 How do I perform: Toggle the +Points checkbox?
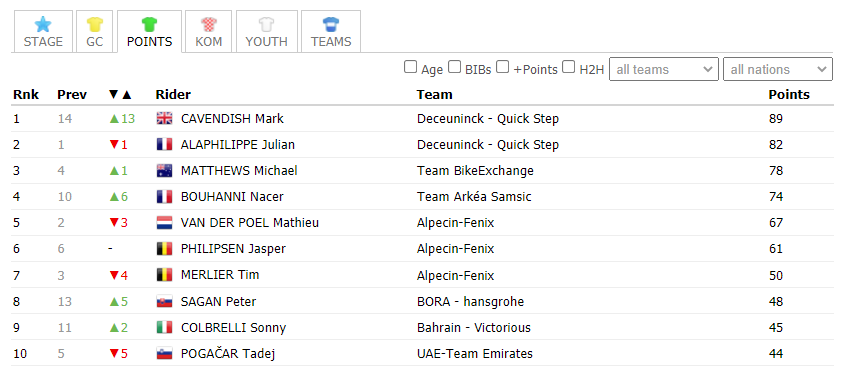pyautogui.click(x=502, y=67)
